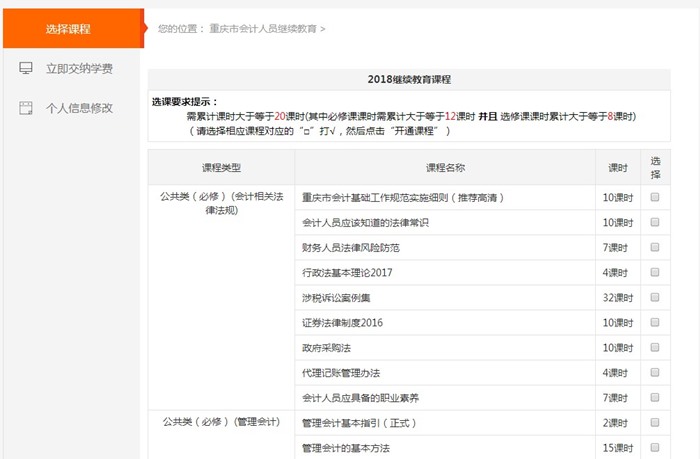The height and width of the screenshot is (459, 700).
Task: Check the 管理会计的基本方法 course checkbox
Action: click(x=655, y=447)
